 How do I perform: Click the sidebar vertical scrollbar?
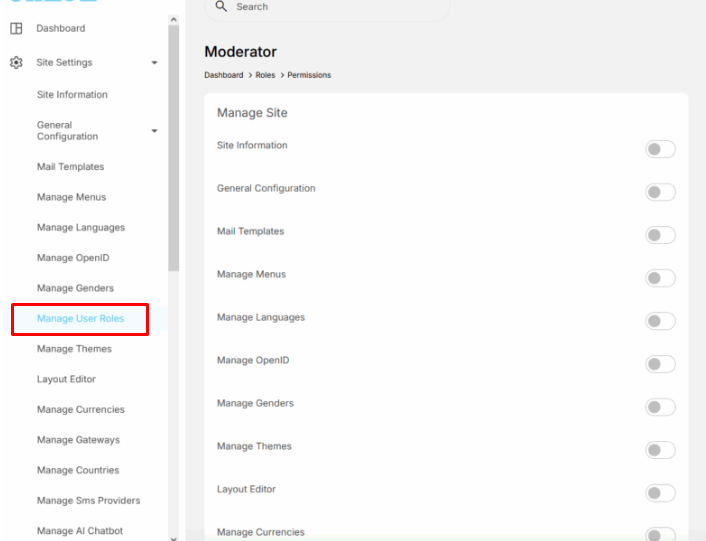[174, 150]
